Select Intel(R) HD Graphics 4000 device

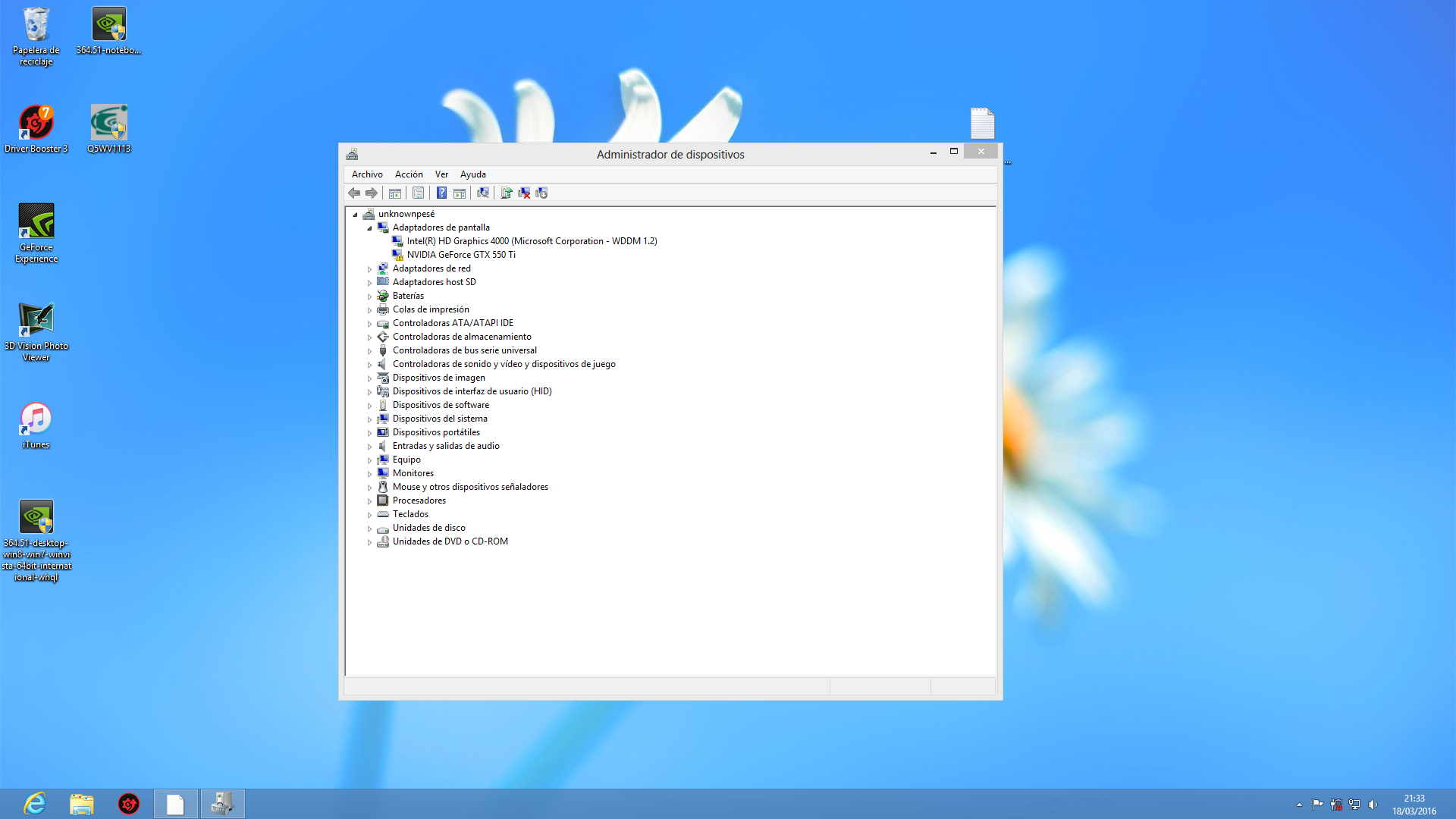coord(532,241)
